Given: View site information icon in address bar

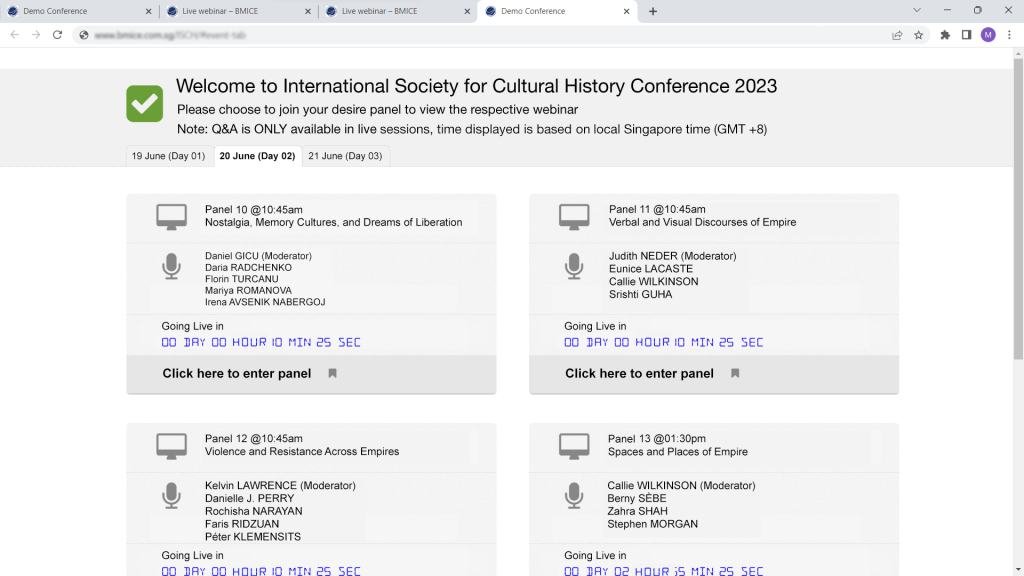Looking at the screenshot, I should [84, 35].
